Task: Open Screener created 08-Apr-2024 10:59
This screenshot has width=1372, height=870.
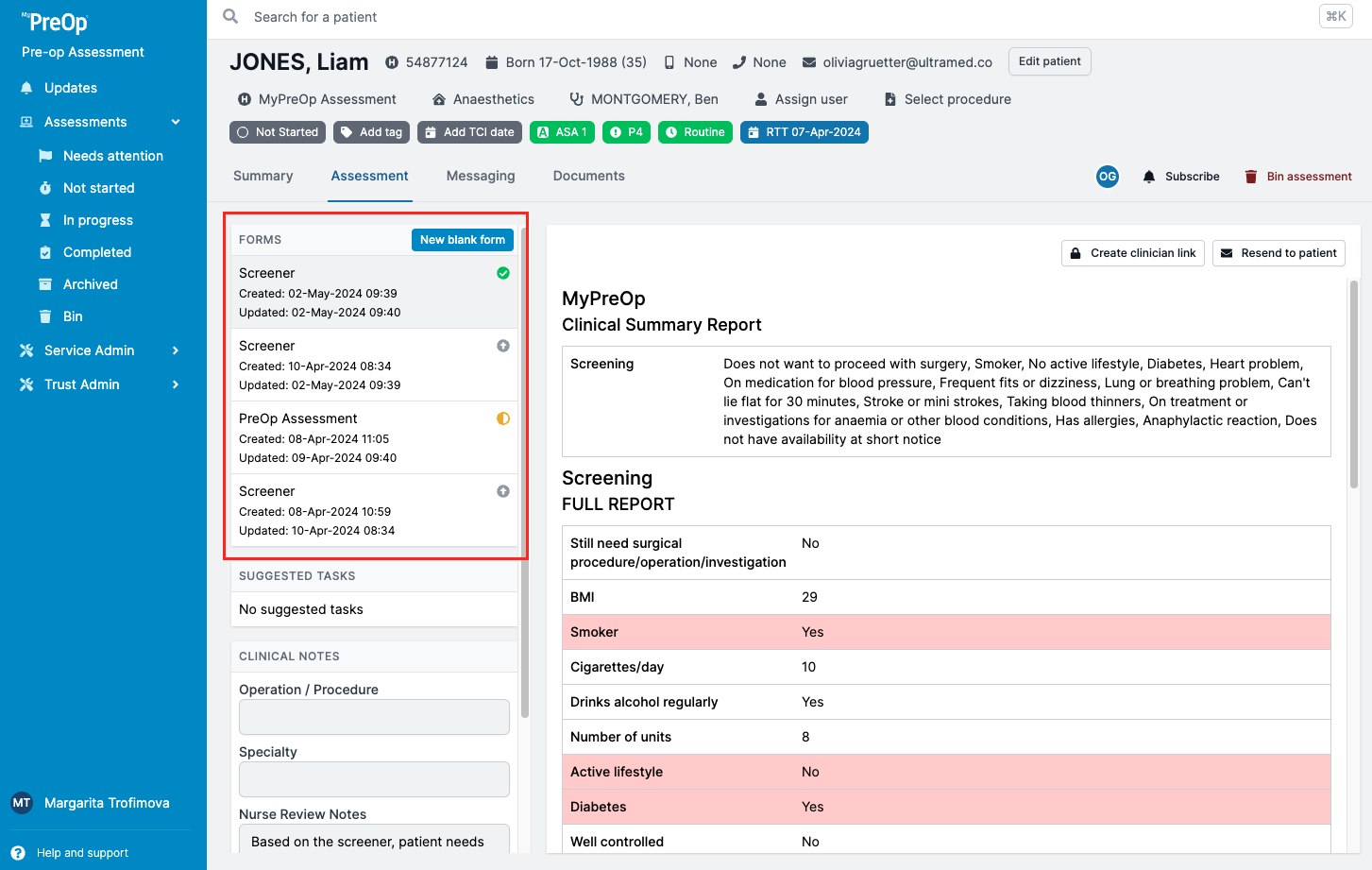Action: pos(374,510)
